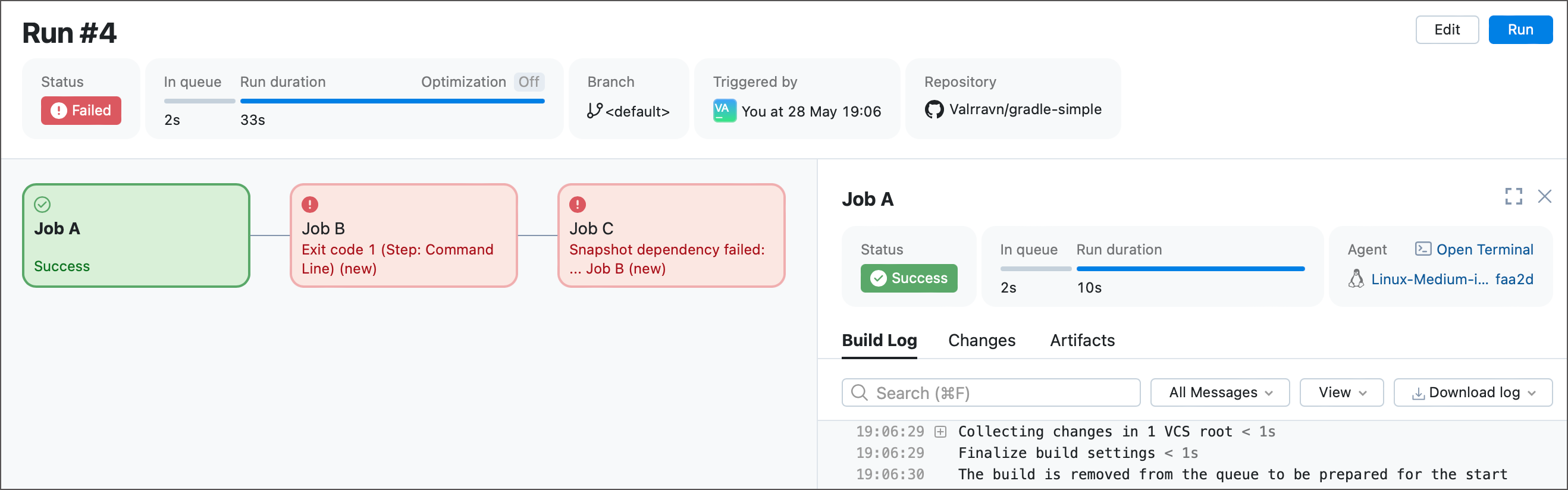The width and height of the screenshot is (1568, 490).
Task: Click the GitHub repository icon
Action: (x=934, y=109)
